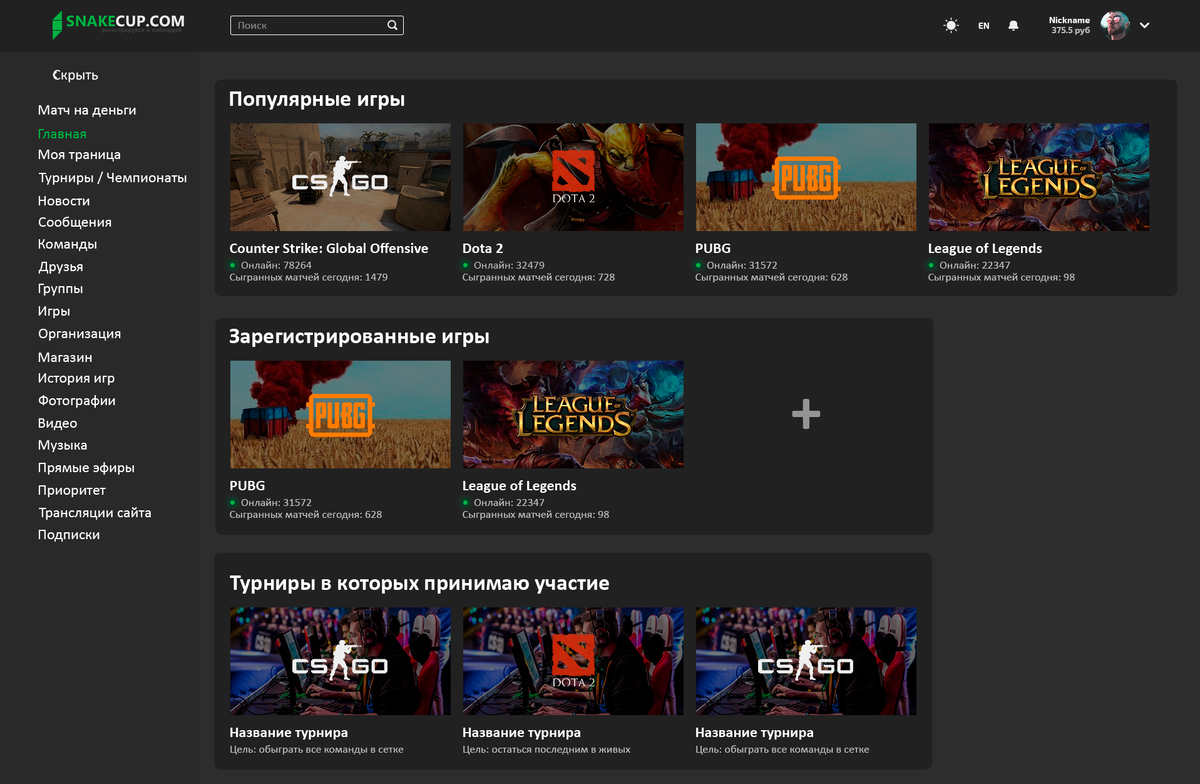Open Фотографии in the sidebar
The height and width of the screenshot is (784, 1200).
[x=77, y=401]
